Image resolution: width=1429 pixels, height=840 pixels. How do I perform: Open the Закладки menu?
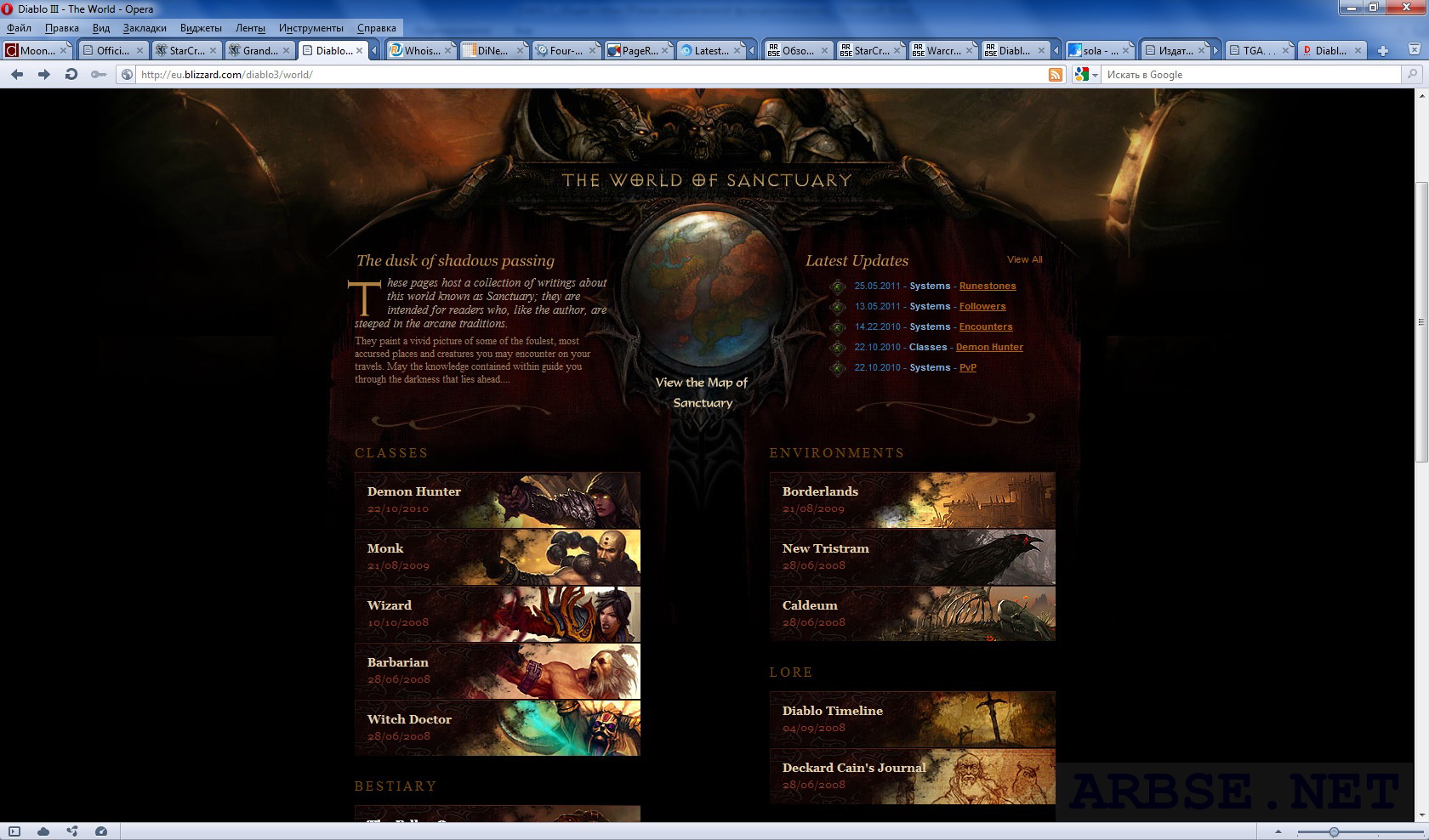click(145, 28)
